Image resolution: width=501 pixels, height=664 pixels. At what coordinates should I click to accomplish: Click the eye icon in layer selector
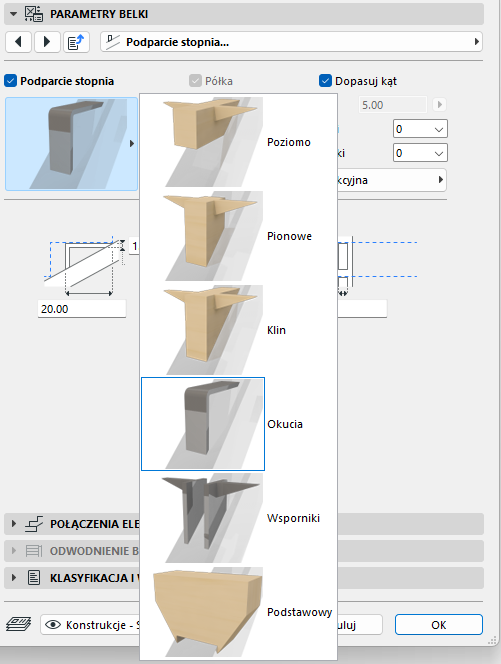point(53,625)
